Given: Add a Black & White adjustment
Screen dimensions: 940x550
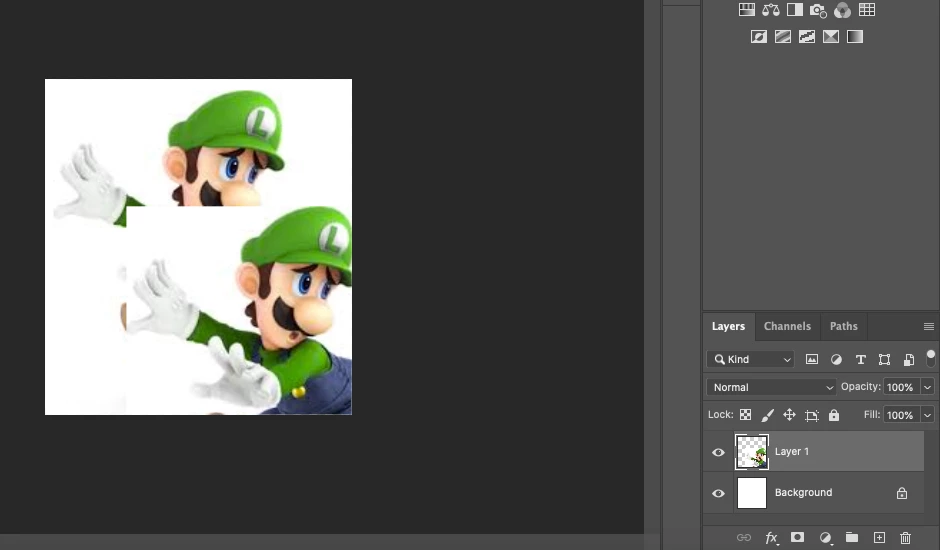Looking at the screenshot, I should (x=794, y=10).
